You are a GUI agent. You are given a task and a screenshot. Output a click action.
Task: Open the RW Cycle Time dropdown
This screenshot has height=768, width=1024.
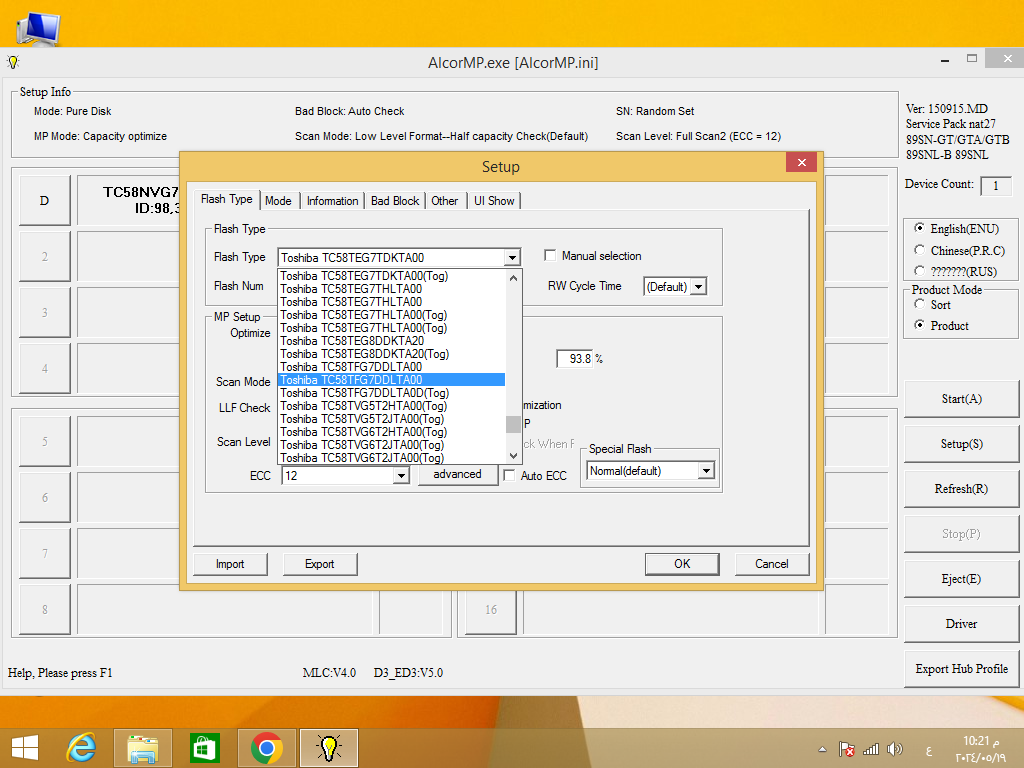[x=699, y=286]
